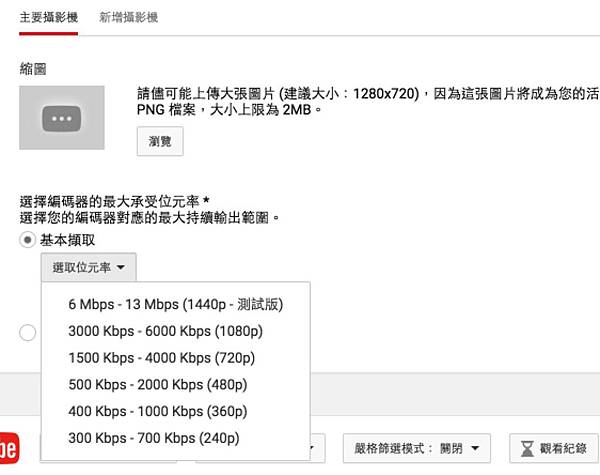Click the 觀看紀錄 history button
Image resolution: width=600 pixels, height=475 pixels.
click(x=553, y=449)
